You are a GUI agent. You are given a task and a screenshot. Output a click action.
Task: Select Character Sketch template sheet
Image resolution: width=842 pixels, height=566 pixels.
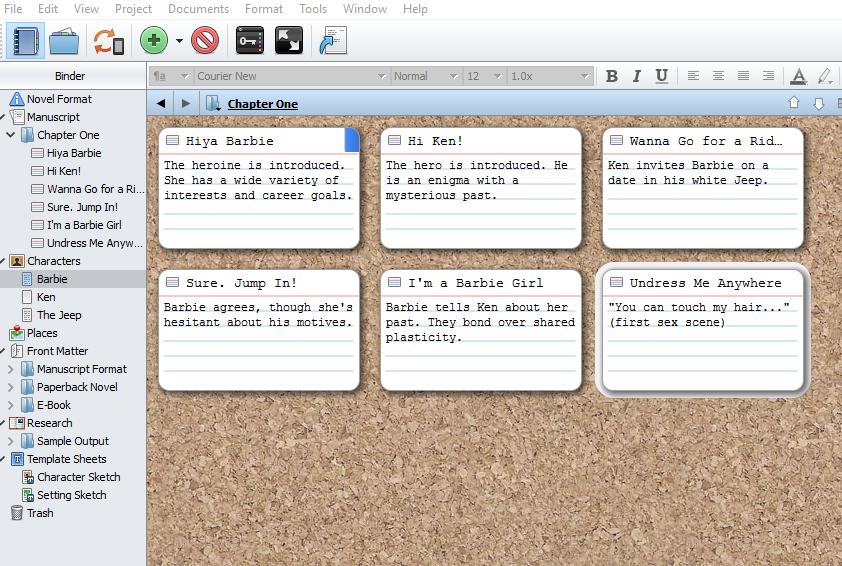(x=78, y=477)
